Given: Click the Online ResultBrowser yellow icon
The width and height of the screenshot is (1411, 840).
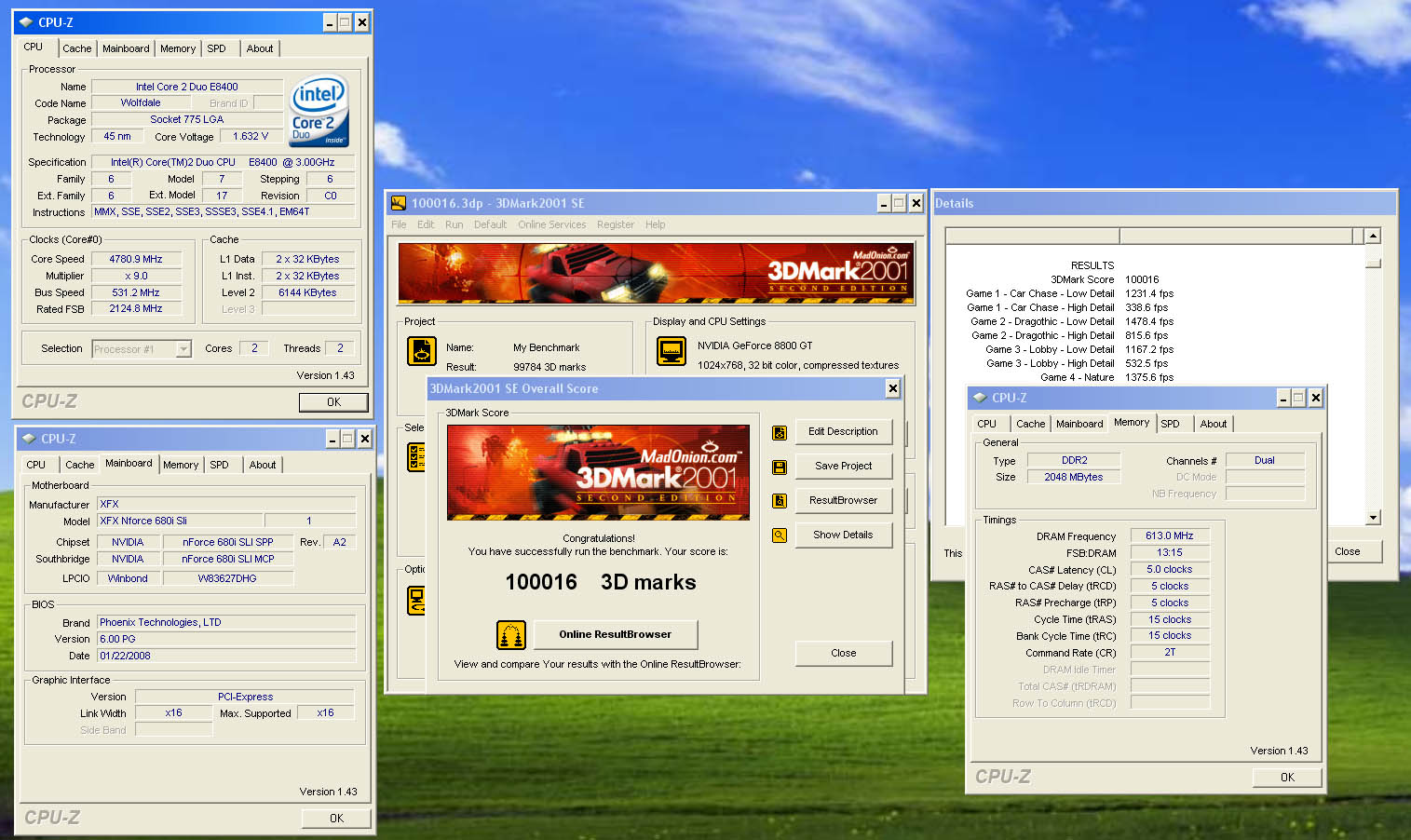Looking at the screenshot, I should pos(511,635).
